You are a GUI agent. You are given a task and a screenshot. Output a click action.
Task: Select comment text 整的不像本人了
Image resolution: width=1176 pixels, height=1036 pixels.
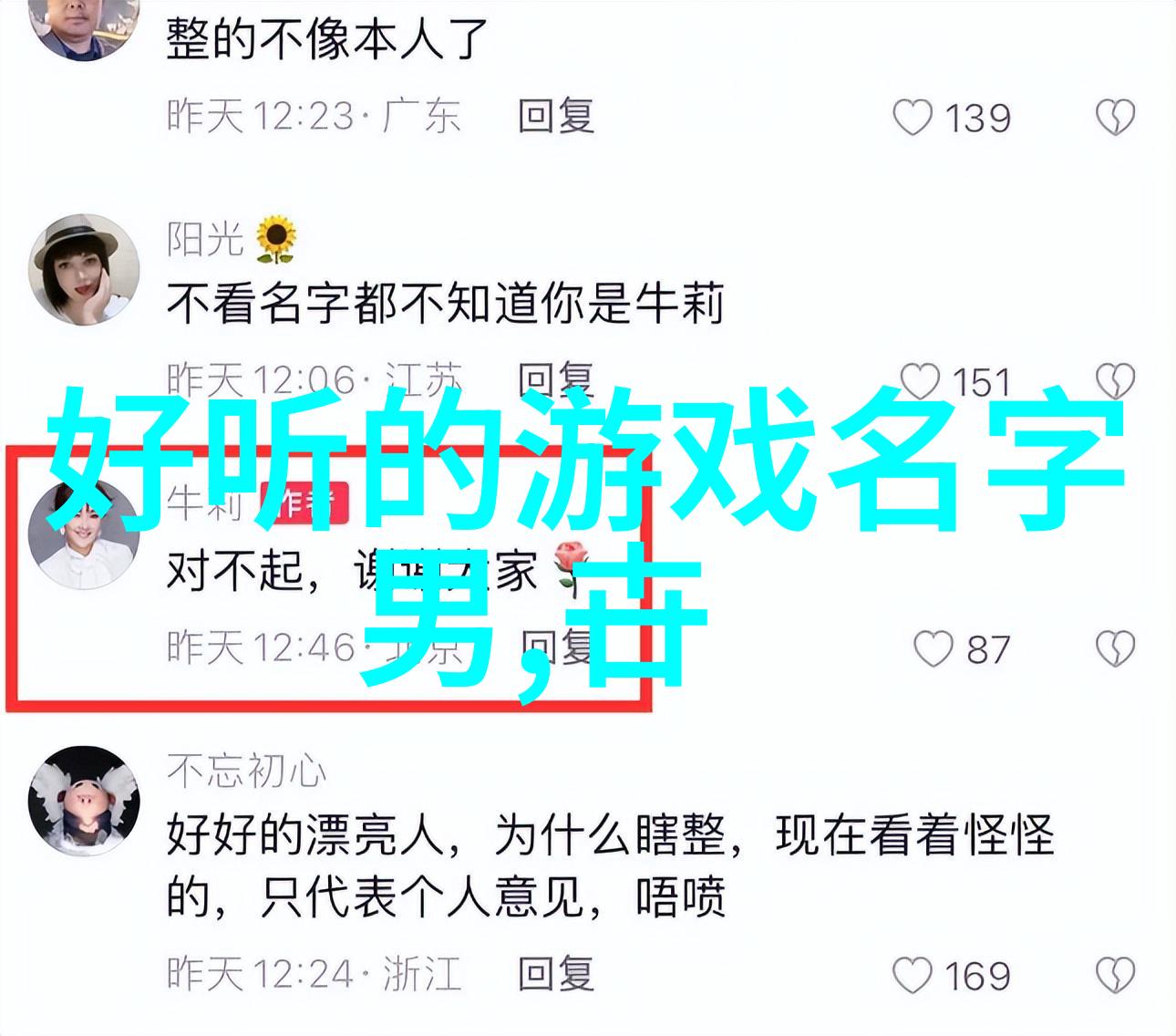(x=327, y=38)
